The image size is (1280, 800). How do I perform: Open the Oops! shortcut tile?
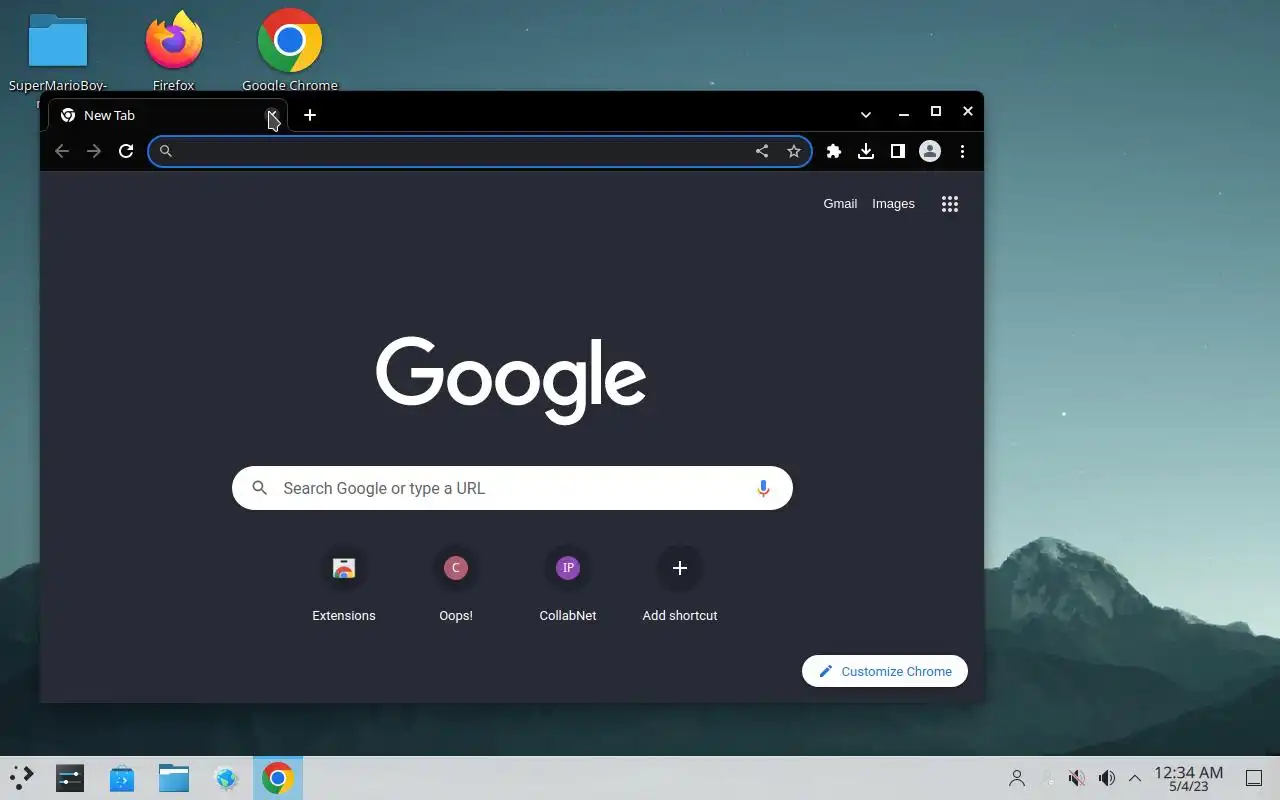click(456, 584)
